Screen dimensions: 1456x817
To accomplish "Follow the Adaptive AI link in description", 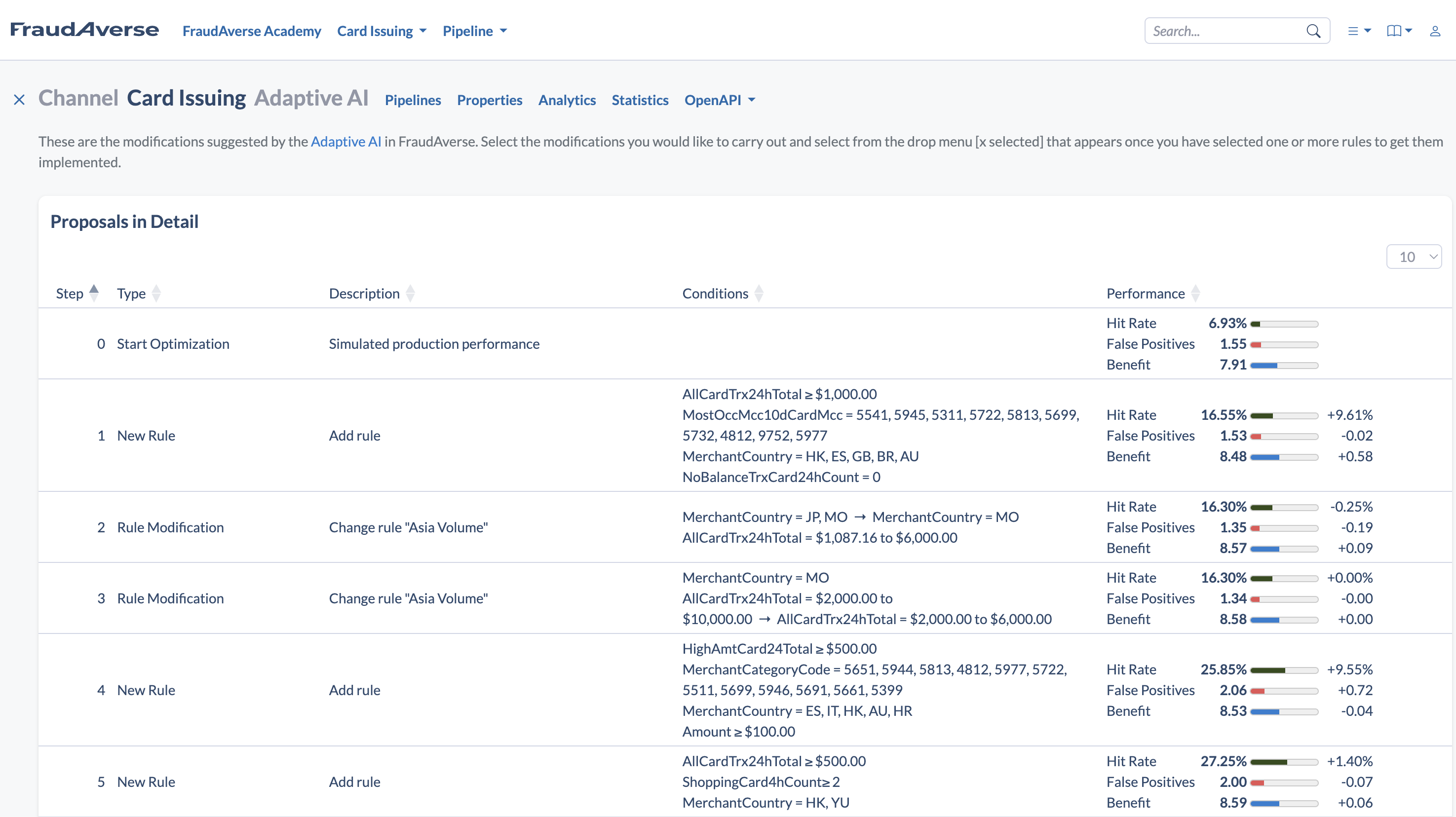I will 346,141.
